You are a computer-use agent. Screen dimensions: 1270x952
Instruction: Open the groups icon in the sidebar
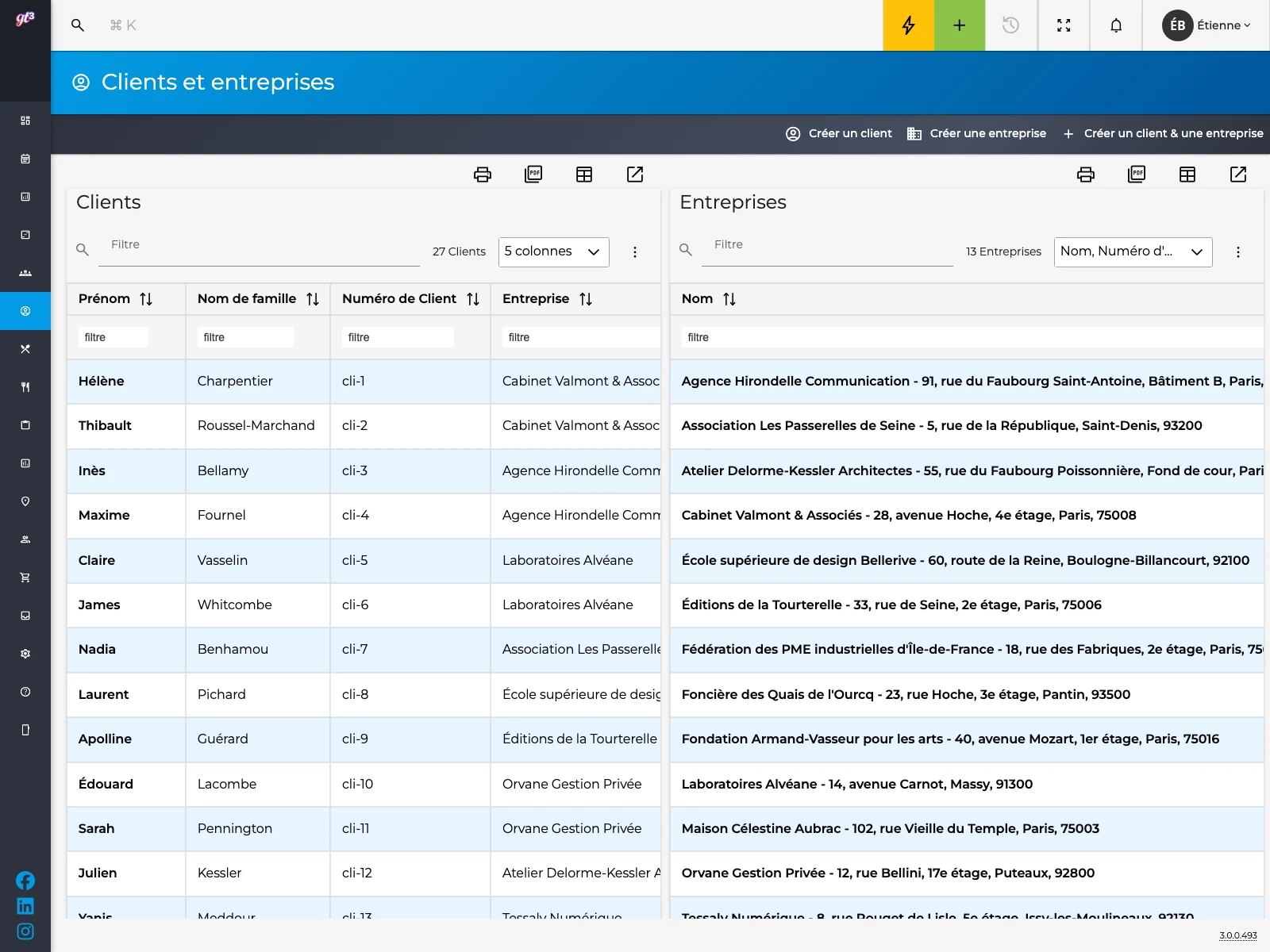point(25,273)
